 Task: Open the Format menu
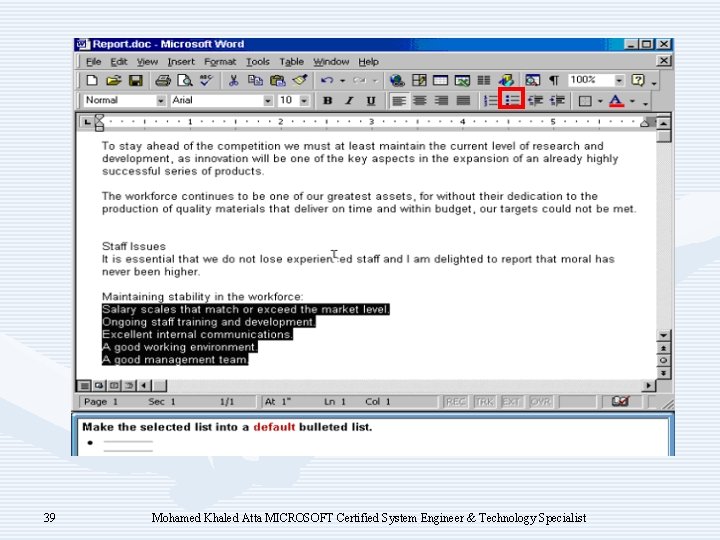pyautogui.click(x=220, y=62)
